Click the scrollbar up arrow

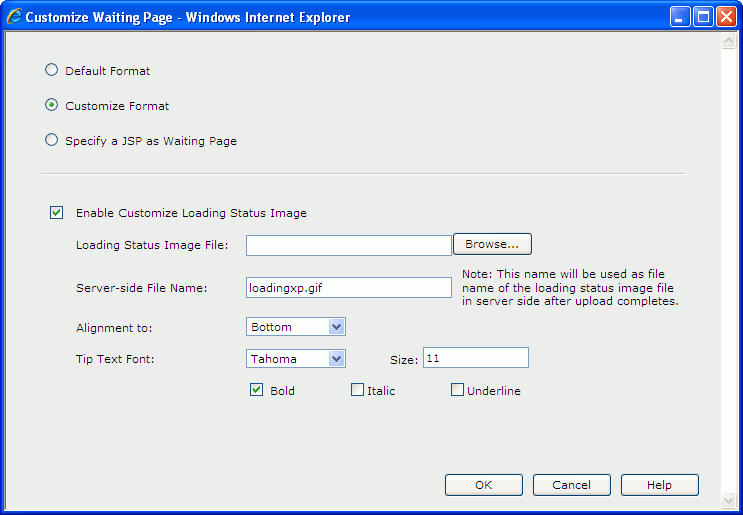click(x=728, y=41)
